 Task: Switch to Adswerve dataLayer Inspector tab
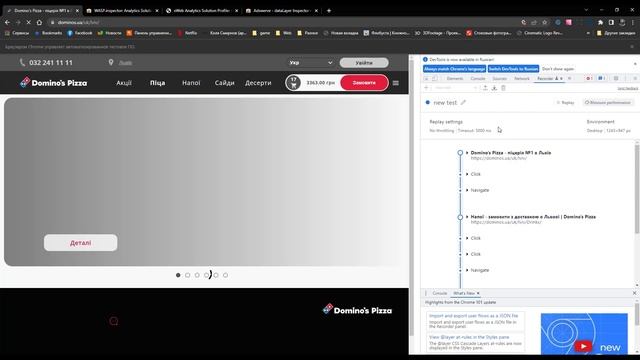tap(282, 11)
